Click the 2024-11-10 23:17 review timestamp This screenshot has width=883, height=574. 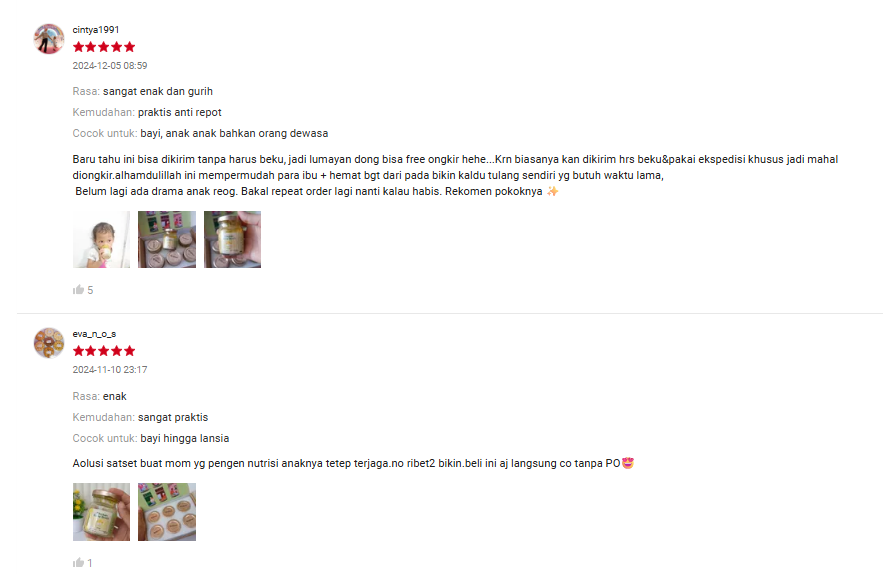pos(110,370)
